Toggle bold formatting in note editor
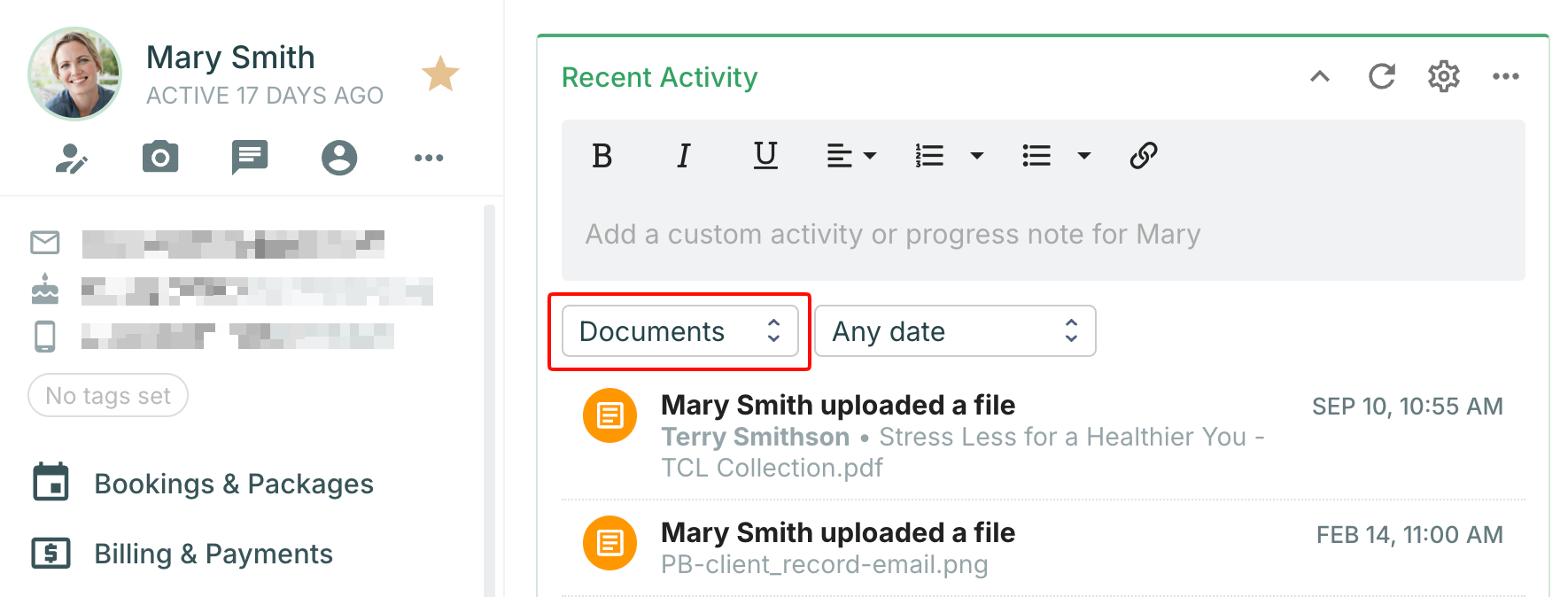This screenshot has width=1568, height=597. coord(602,157)
